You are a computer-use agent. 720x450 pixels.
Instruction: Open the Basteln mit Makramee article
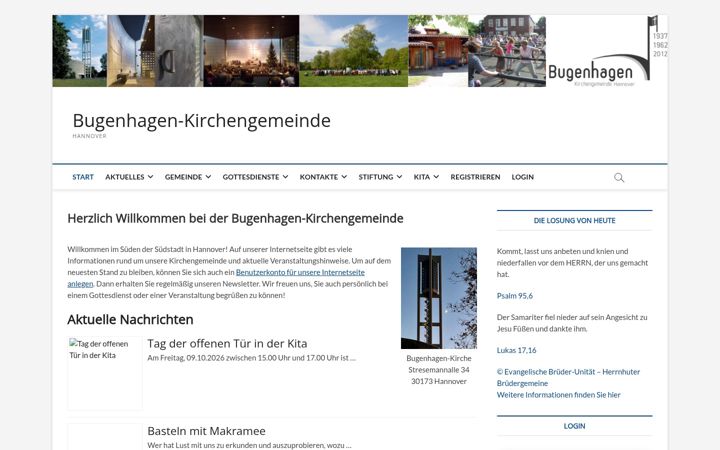pyautogui.click(x=206, y=431)
